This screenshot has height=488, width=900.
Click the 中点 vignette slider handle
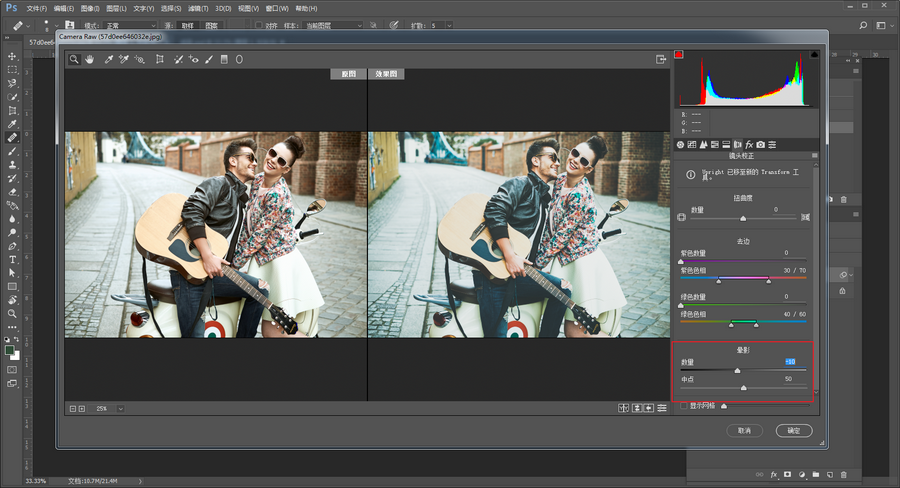point(743,387)
